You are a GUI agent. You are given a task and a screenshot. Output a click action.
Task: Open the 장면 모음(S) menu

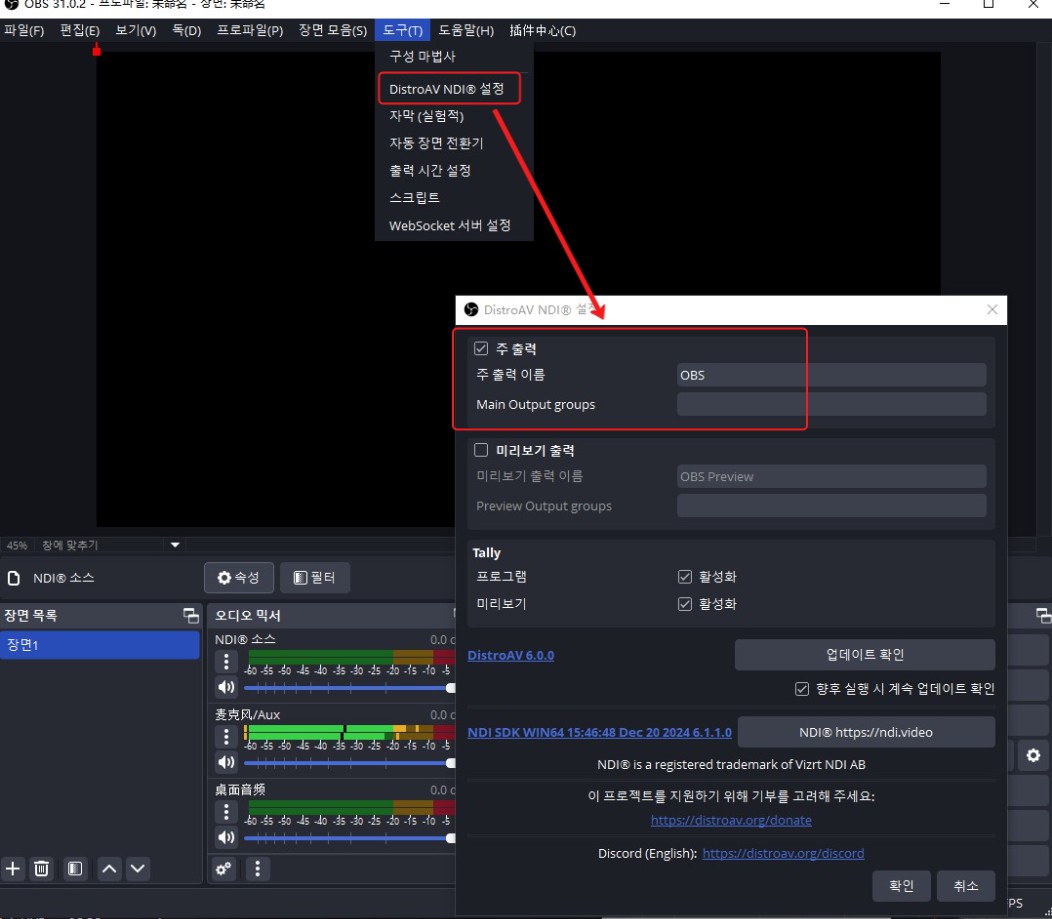333,30
